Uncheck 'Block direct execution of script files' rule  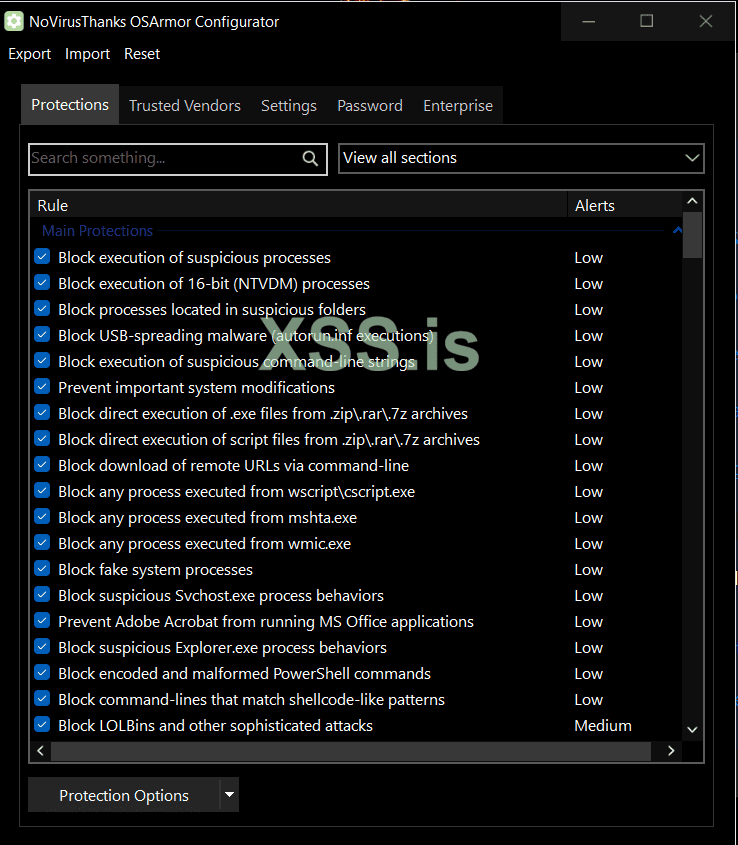42,438
